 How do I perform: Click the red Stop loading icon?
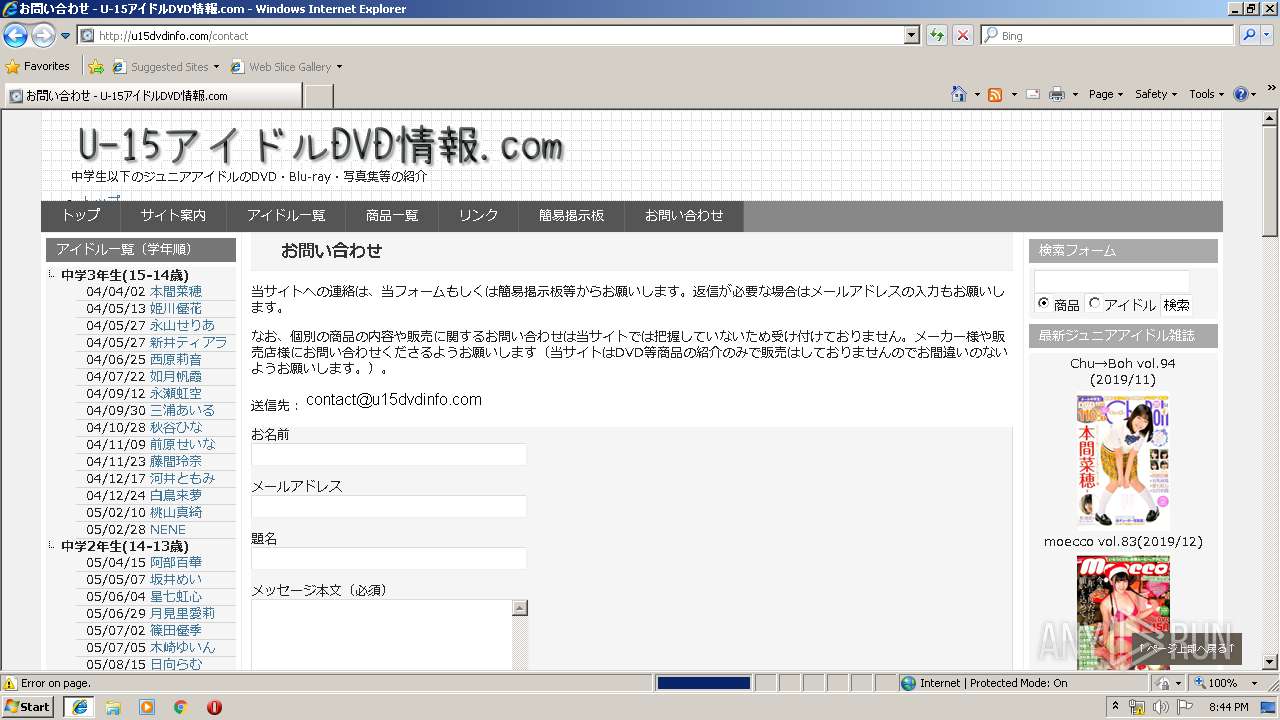[x=962, y=36]
